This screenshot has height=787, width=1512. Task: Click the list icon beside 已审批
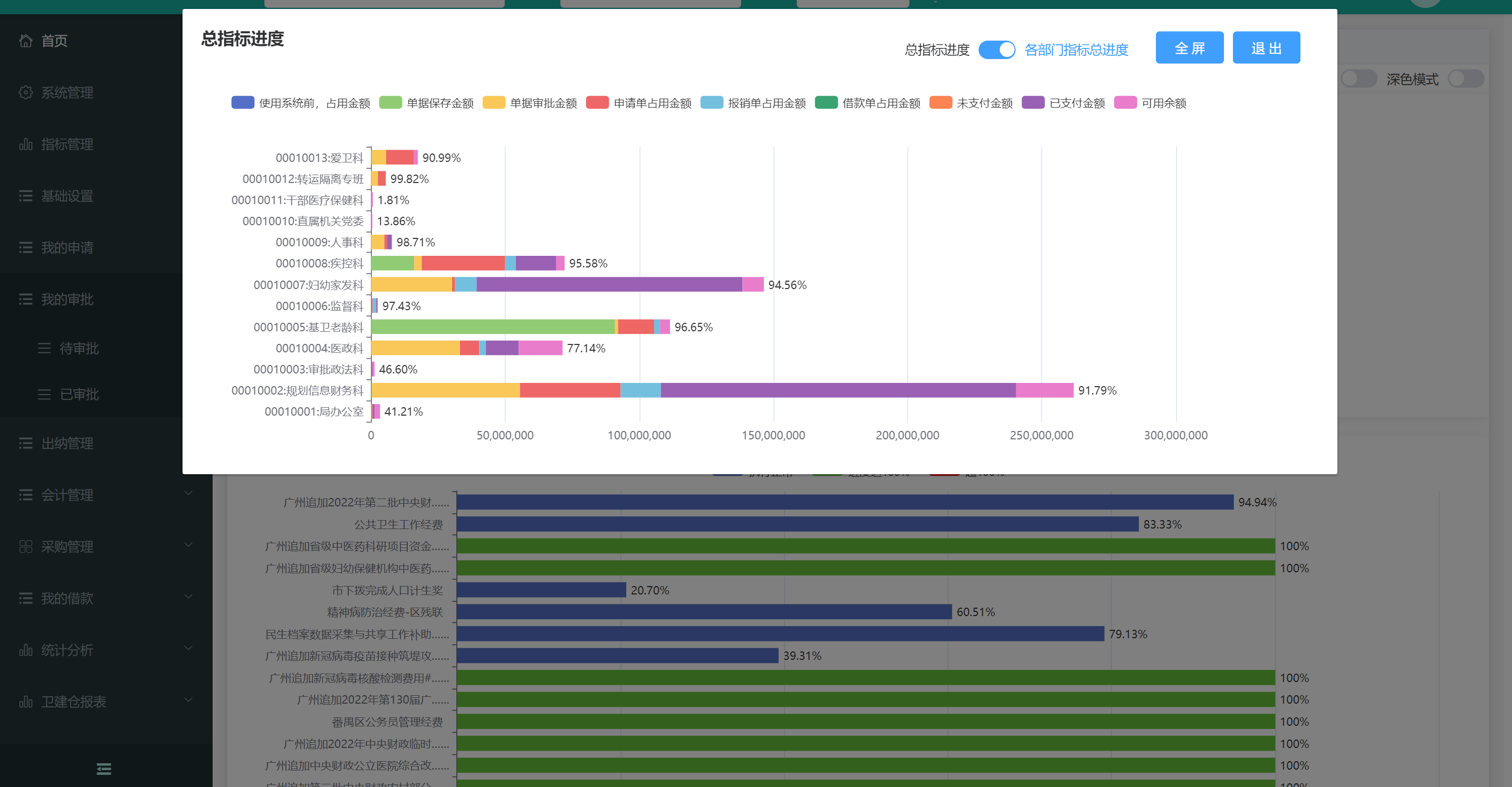(x=44, y=394)
